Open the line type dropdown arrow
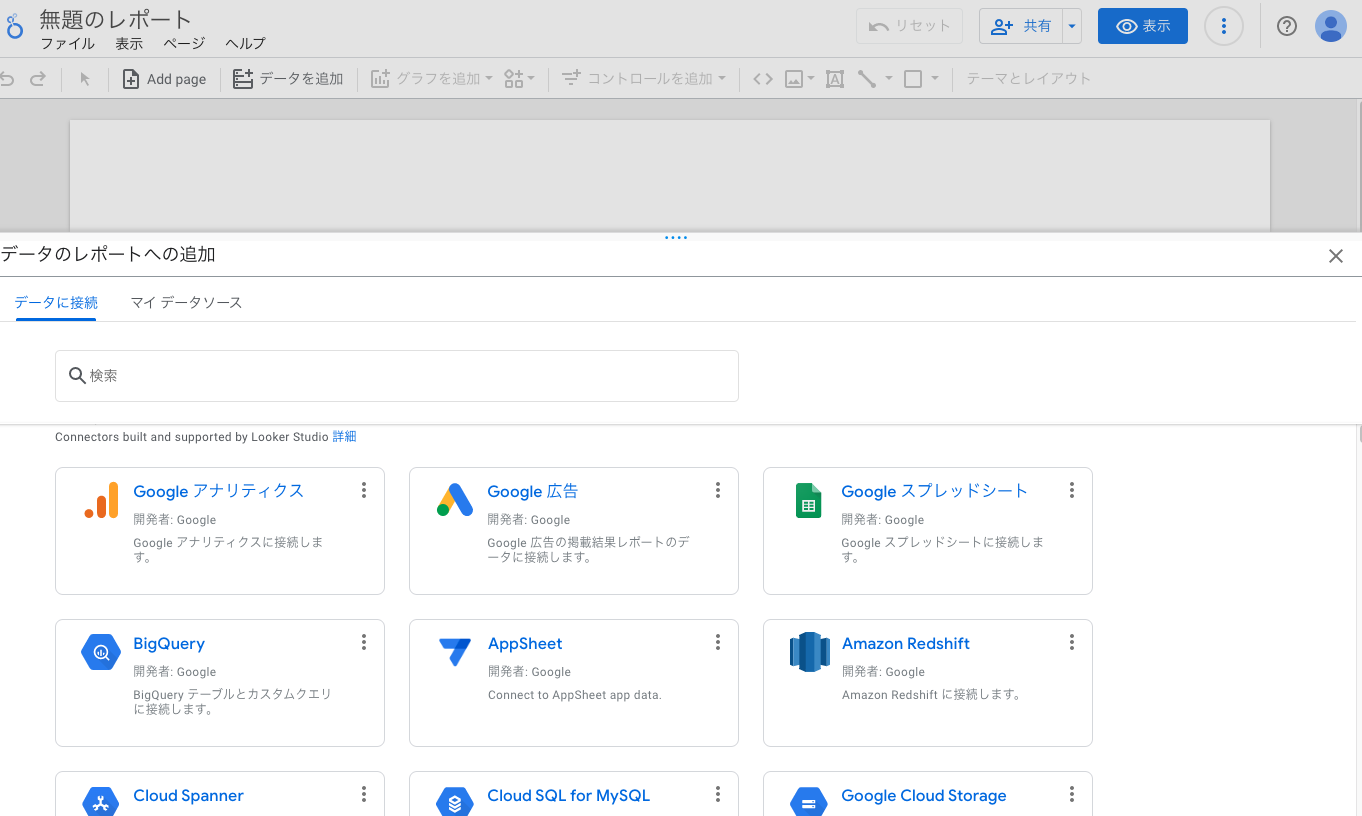 (888, 79)
